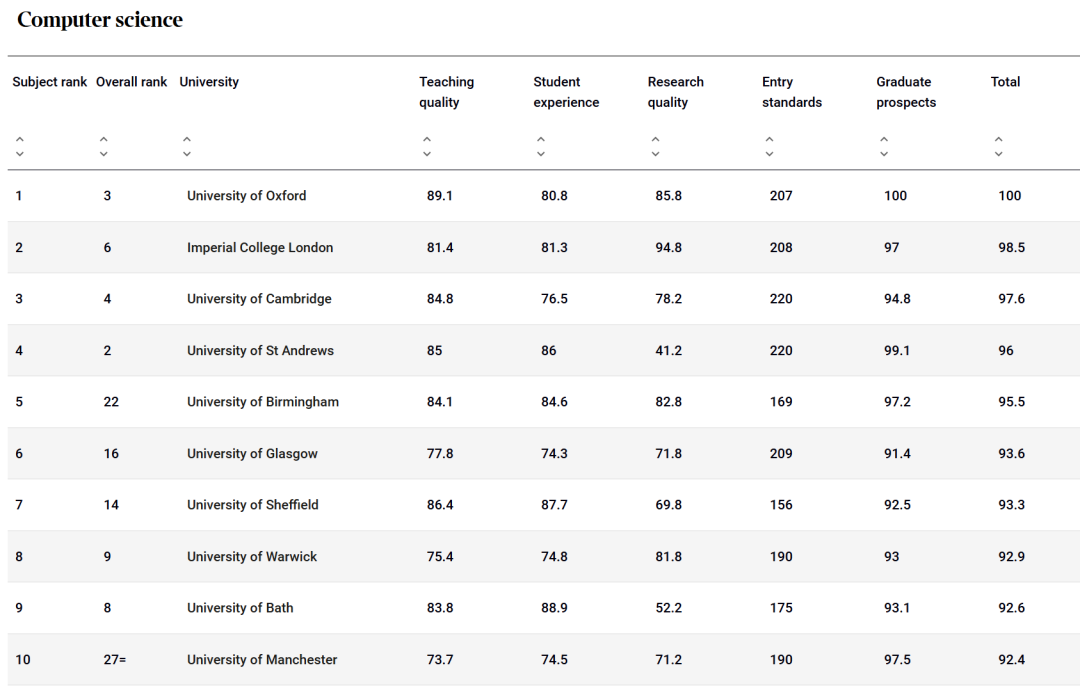Click the Student experience column header

tap(566, 92)
